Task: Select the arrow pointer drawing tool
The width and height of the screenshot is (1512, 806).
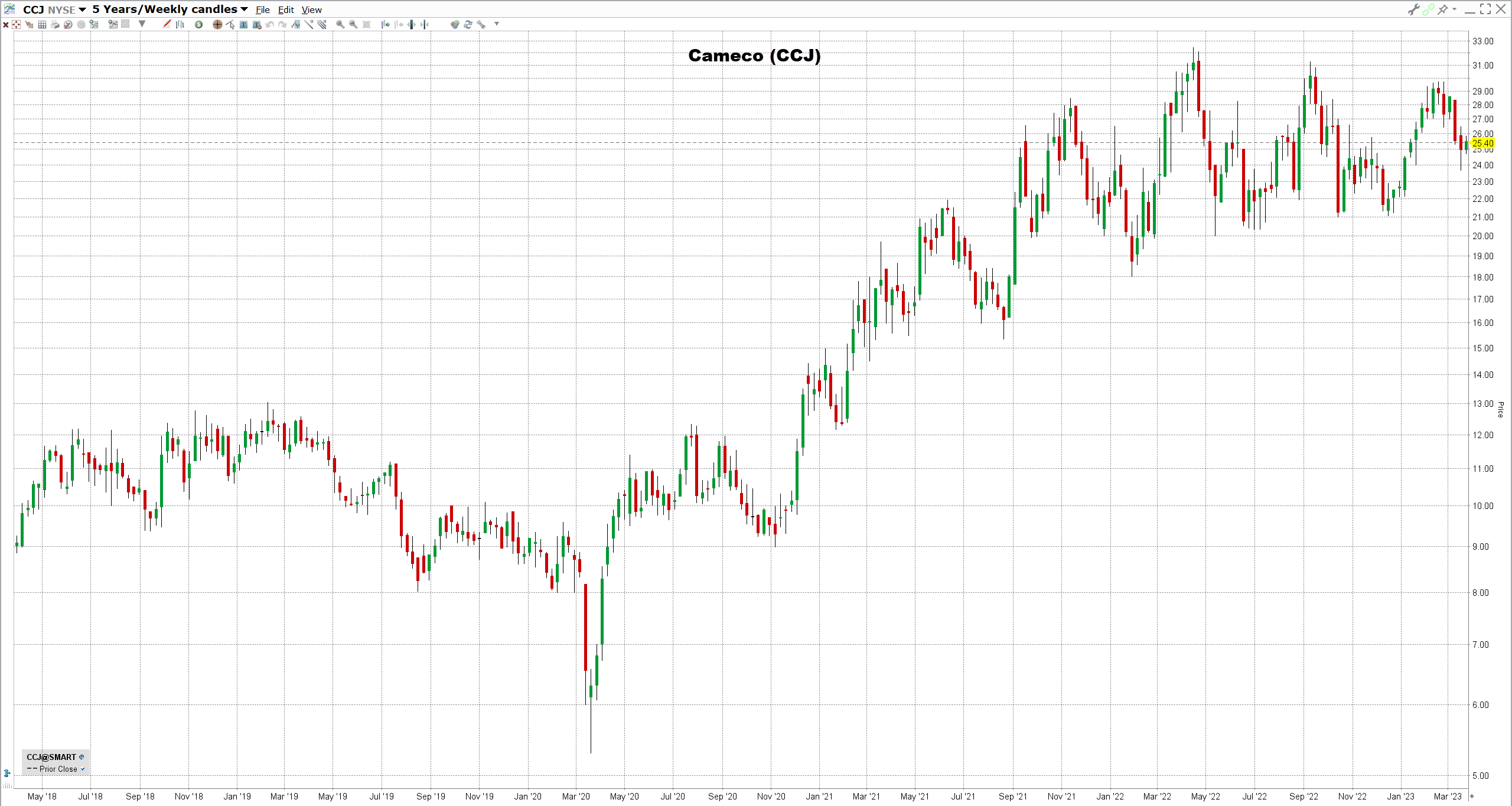Action: (x=230, y=24)
